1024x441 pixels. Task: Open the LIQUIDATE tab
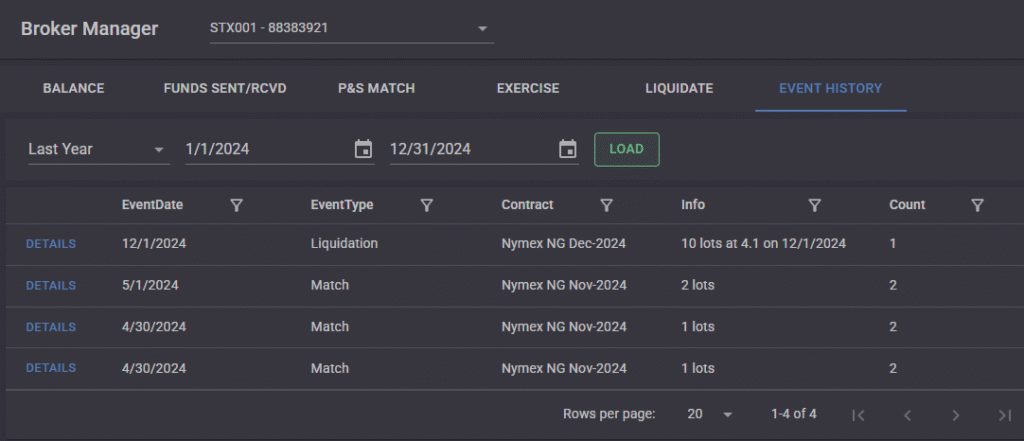click(x=679, y=88)
